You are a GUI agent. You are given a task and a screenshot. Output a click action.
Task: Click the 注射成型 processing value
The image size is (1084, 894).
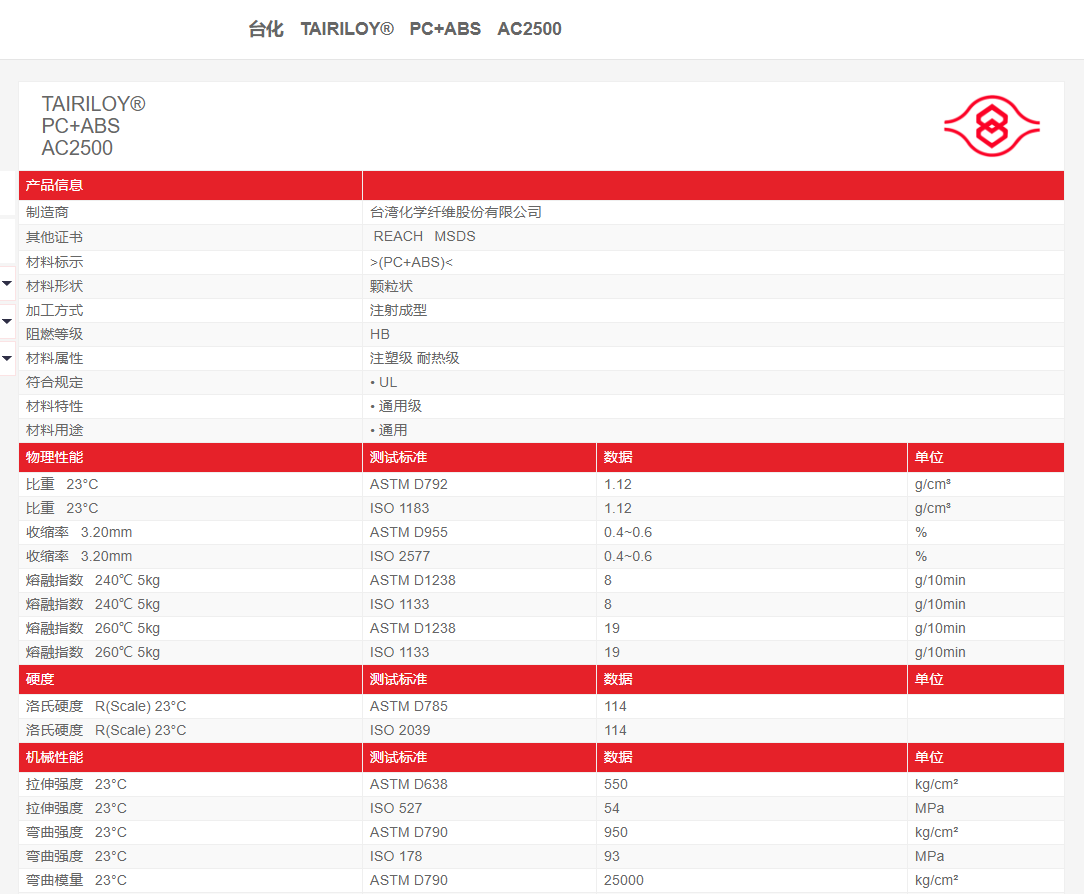(x=398, y=310)
